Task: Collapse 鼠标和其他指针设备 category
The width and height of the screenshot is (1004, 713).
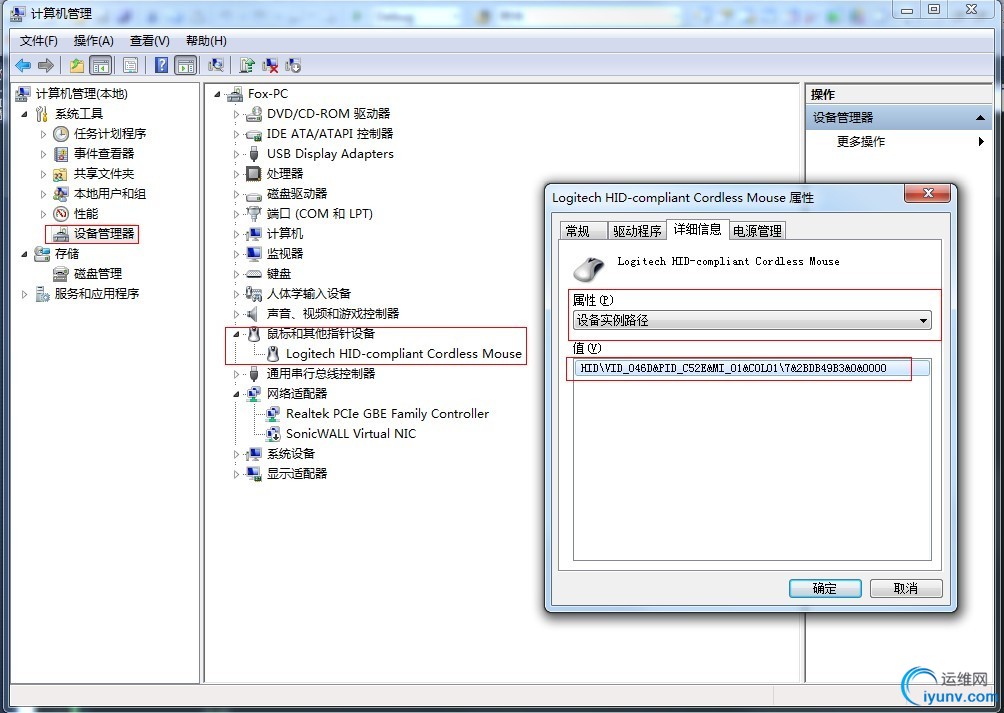Action: pyautogui.click(x=236, y=333)
